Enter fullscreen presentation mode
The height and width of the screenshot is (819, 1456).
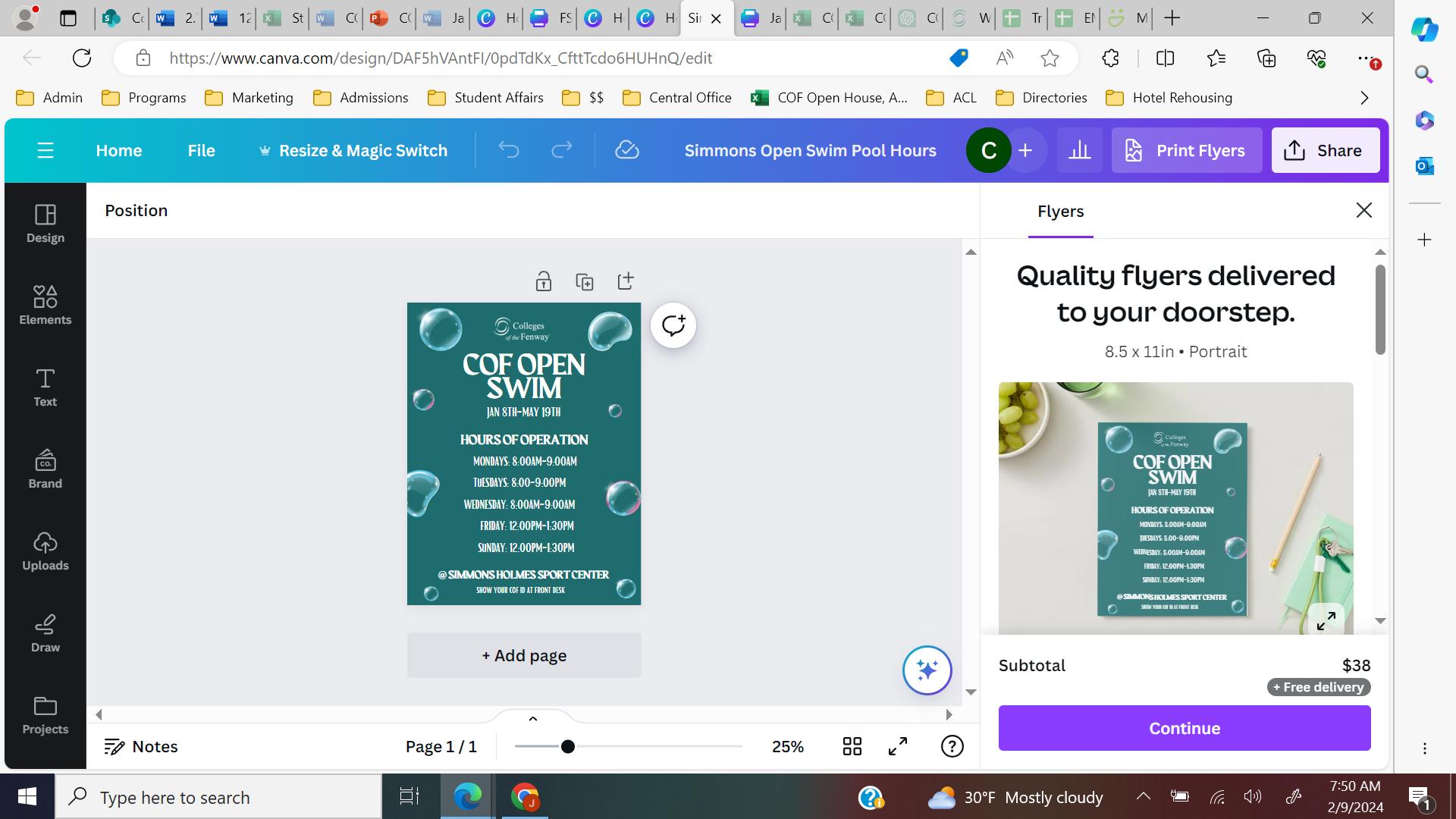coord(898,747)
